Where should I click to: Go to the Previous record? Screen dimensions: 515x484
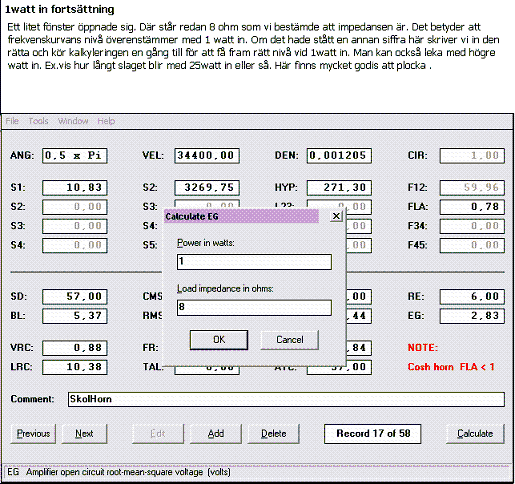point(33,434)
